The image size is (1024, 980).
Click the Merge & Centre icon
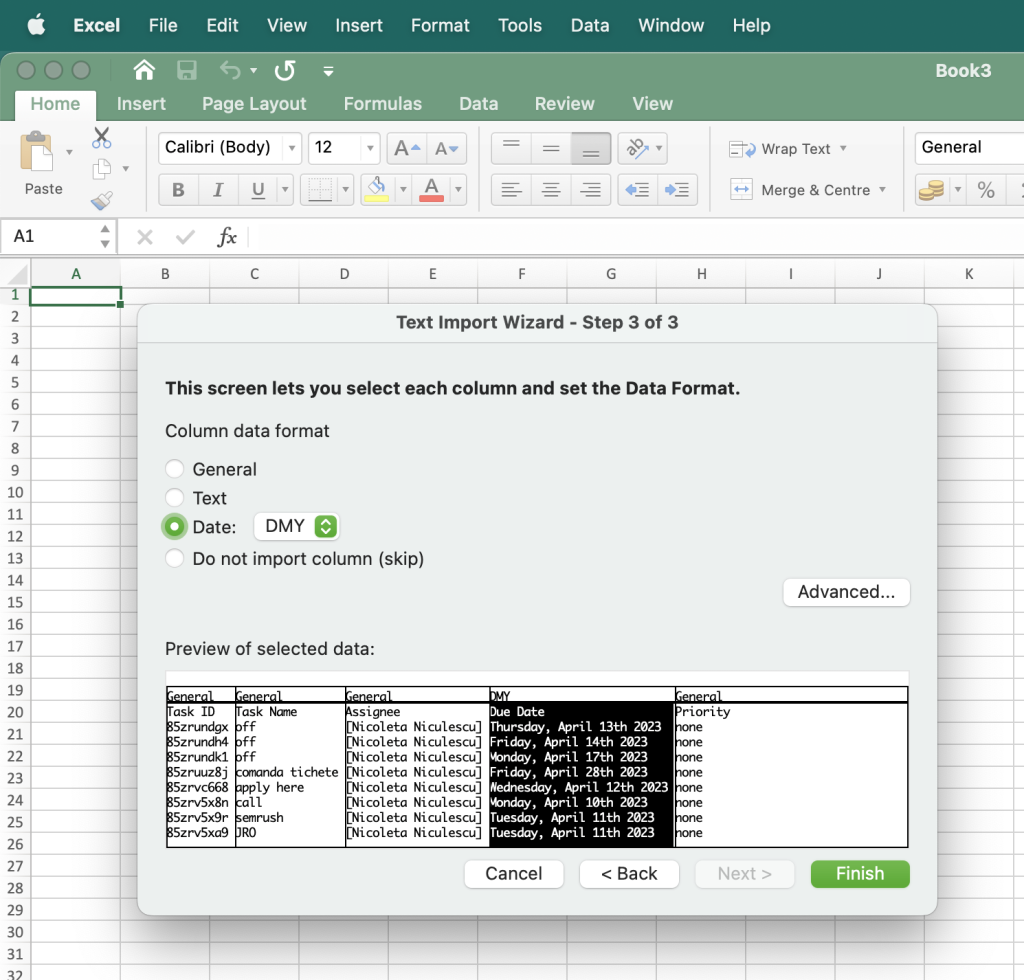click(741, 189)
